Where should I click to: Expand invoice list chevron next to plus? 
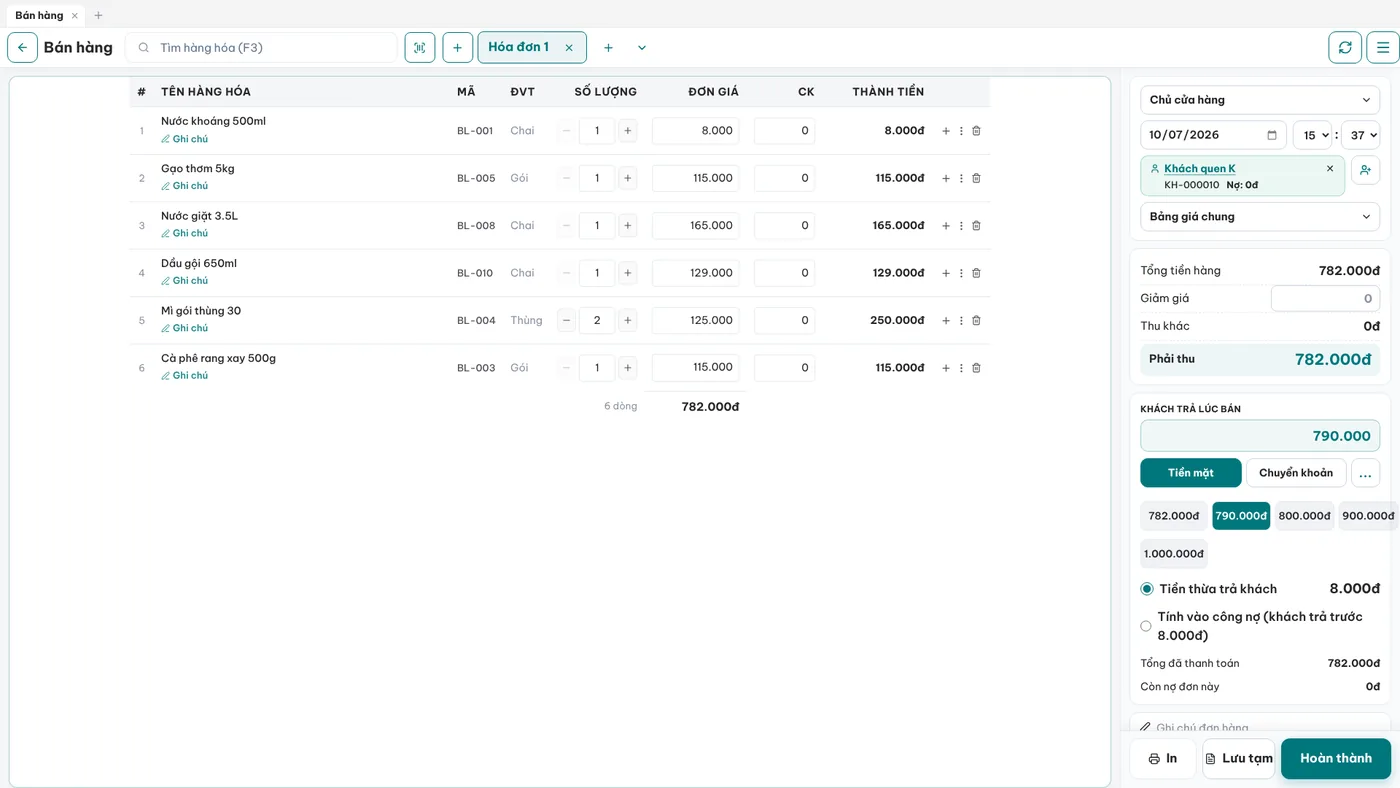tap(642, 48)
